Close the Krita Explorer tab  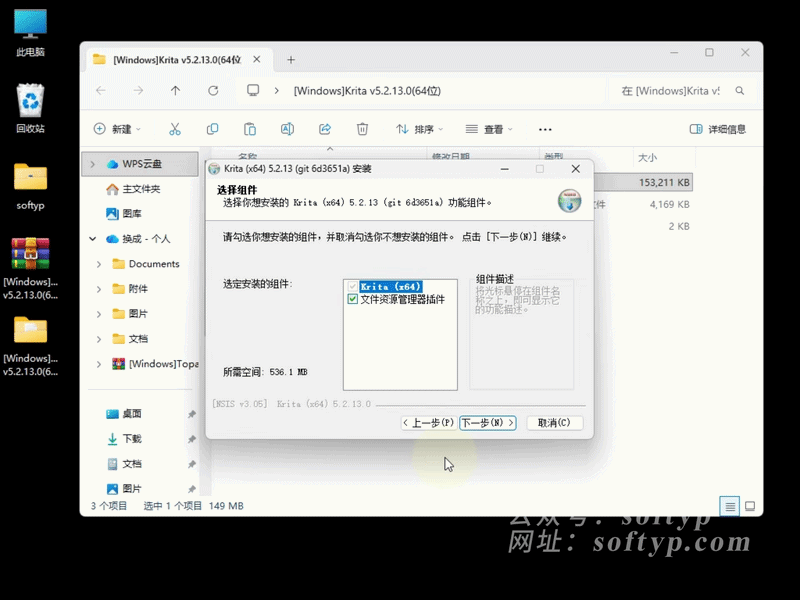coord(257,60)
